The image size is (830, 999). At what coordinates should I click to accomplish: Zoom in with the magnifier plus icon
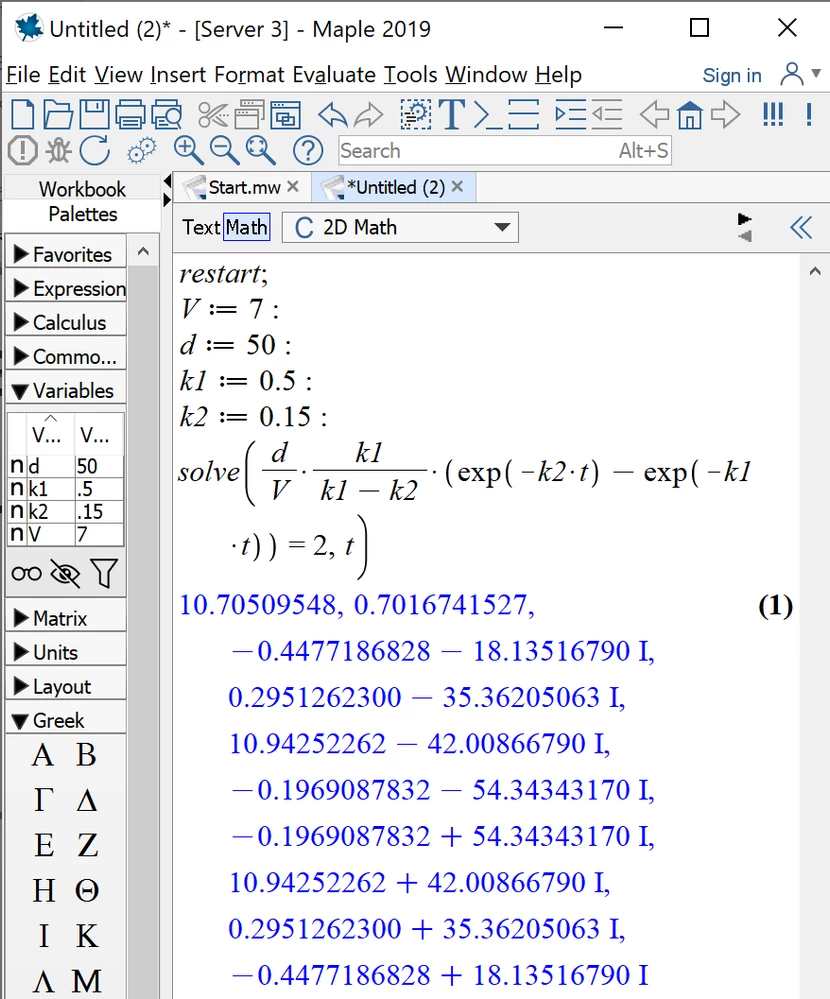(x=189, y=151)
